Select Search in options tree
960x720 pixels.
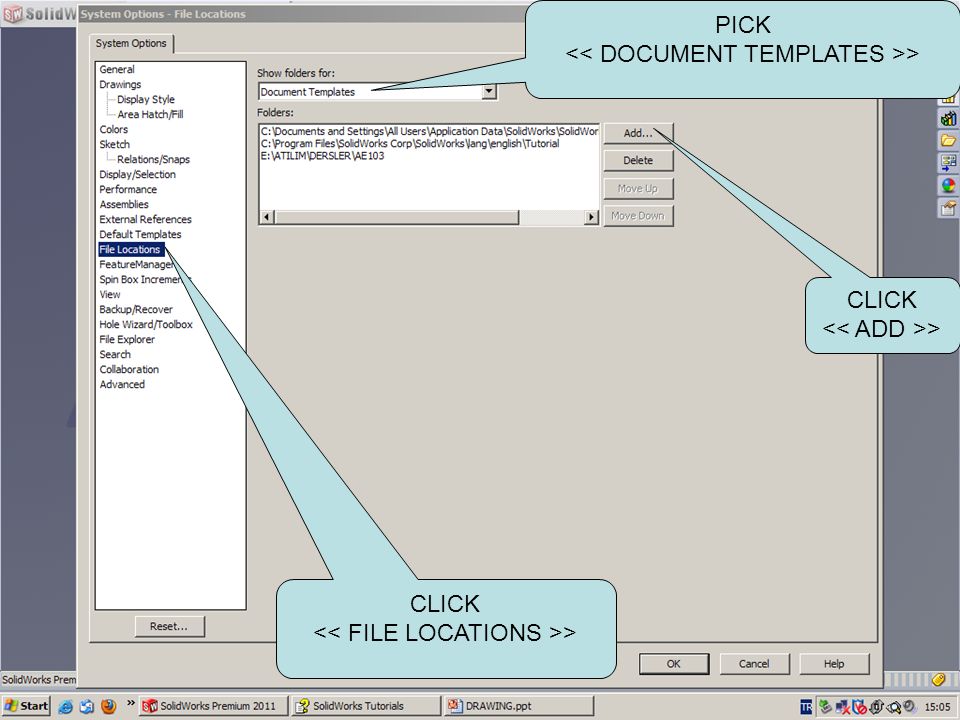[115, 354]
